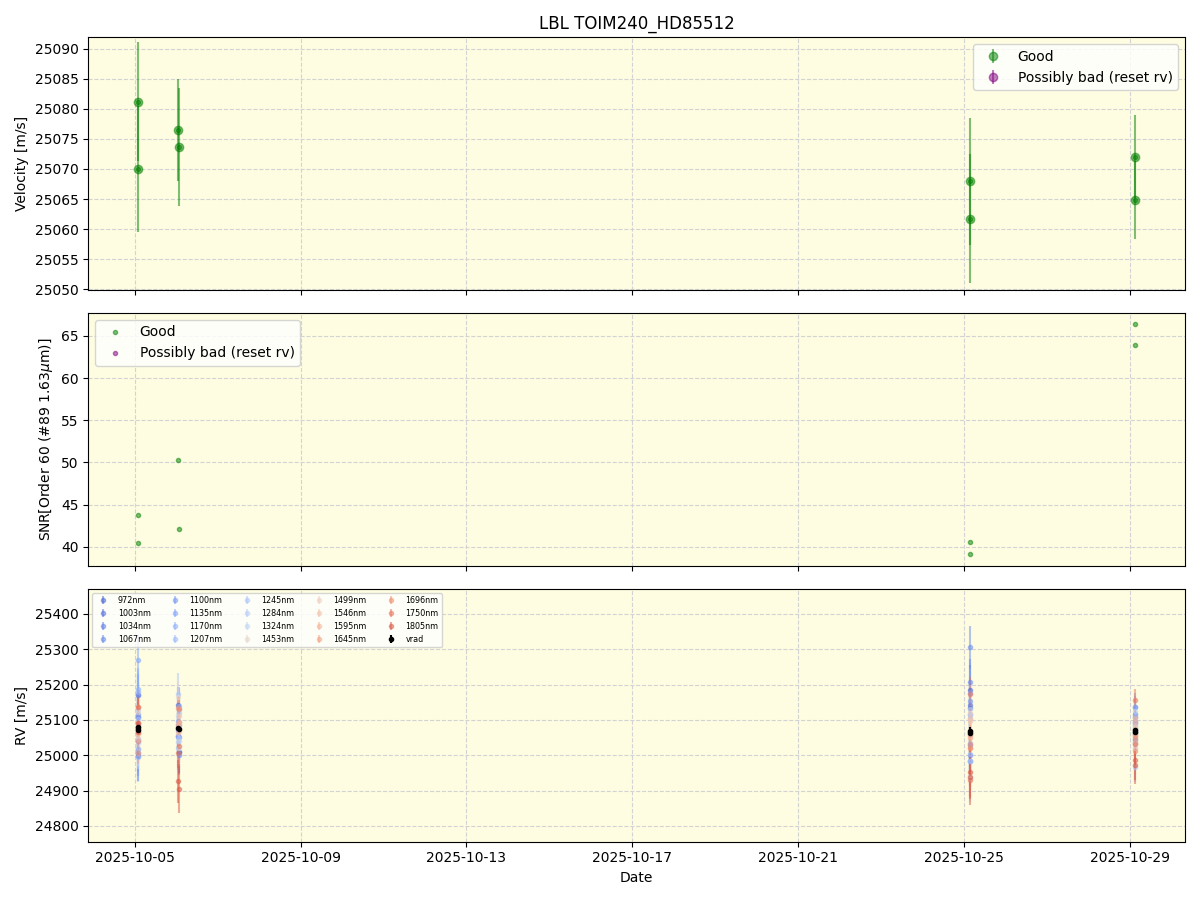Click the Velocity [m/s] axis label
Screen dimensions: 1200x900
coord(21,164)
